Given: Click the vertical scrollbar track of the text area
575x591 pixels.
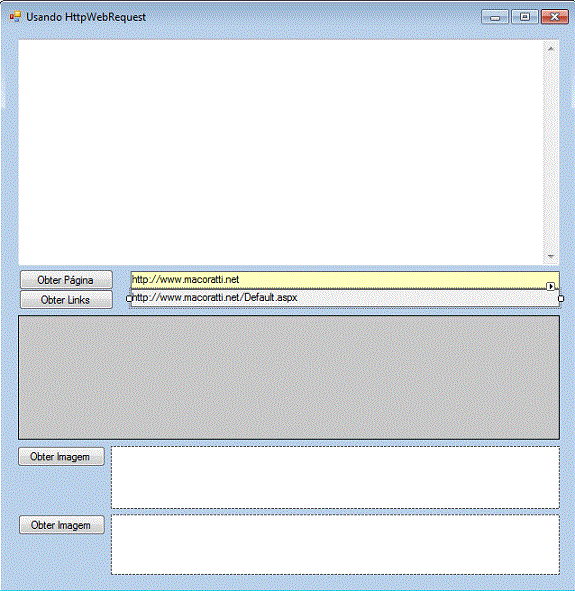Looking at the screenshot, I should coord(551,153).
